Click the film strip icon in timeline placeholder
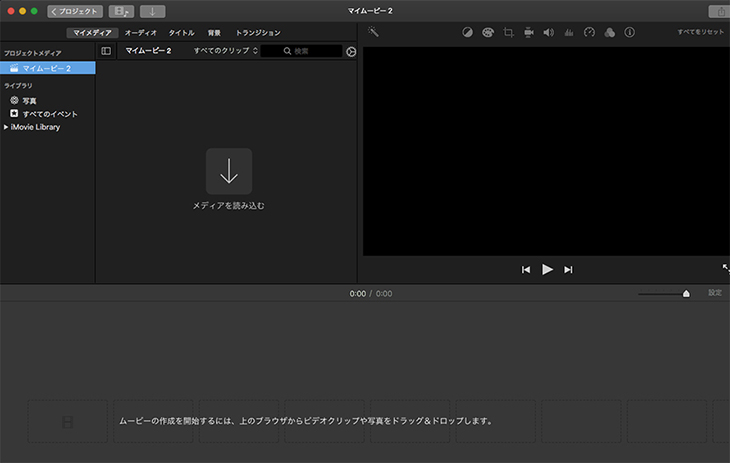 pos(68,422)
